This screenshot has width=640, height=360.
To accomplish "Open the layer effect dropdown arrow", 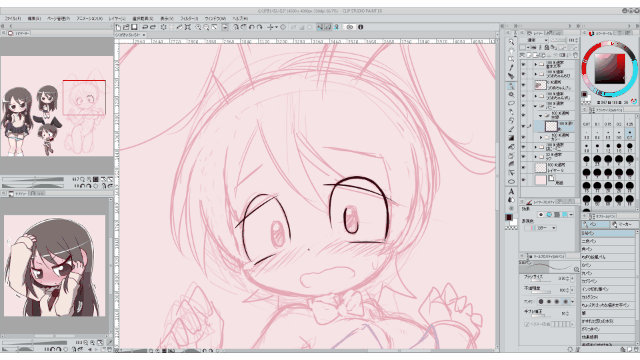I will 571,214.
